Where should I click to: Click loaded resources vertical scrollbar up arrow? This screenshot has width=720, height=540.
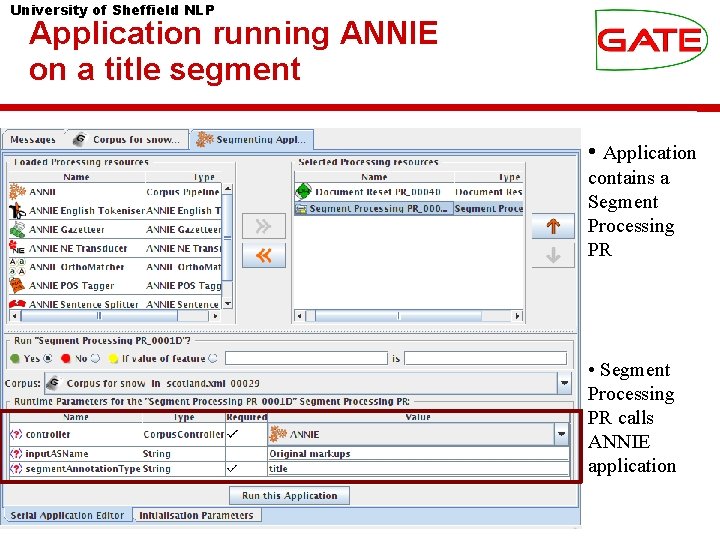[x=227, y=189]
